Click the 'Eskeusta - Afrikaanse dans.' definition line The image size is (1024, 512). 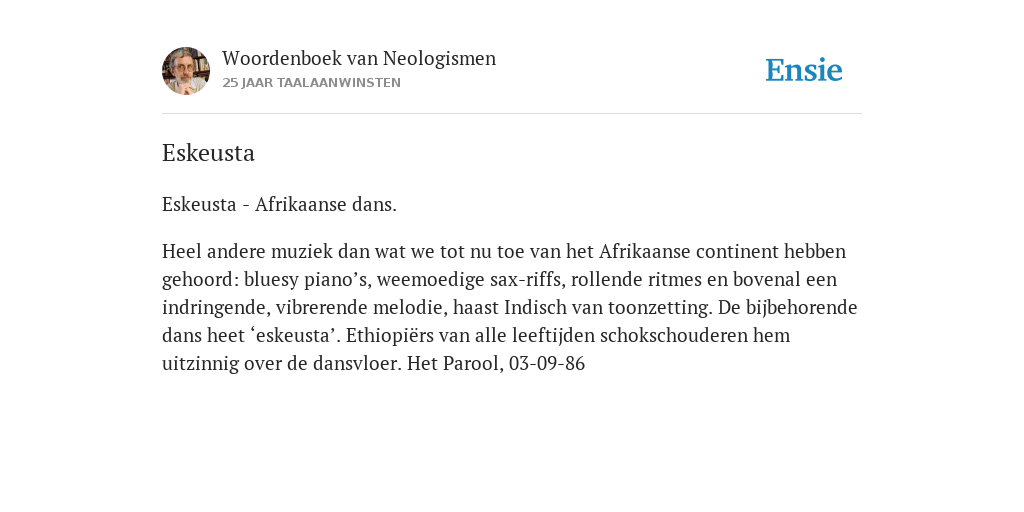point(280,204)
